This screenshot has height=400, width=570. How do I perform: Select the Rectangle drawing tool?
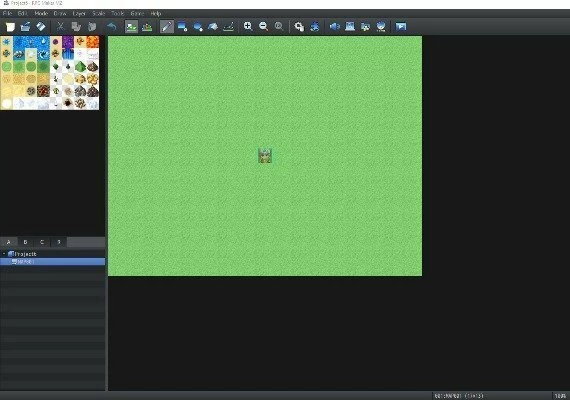(x=182, y=27)
